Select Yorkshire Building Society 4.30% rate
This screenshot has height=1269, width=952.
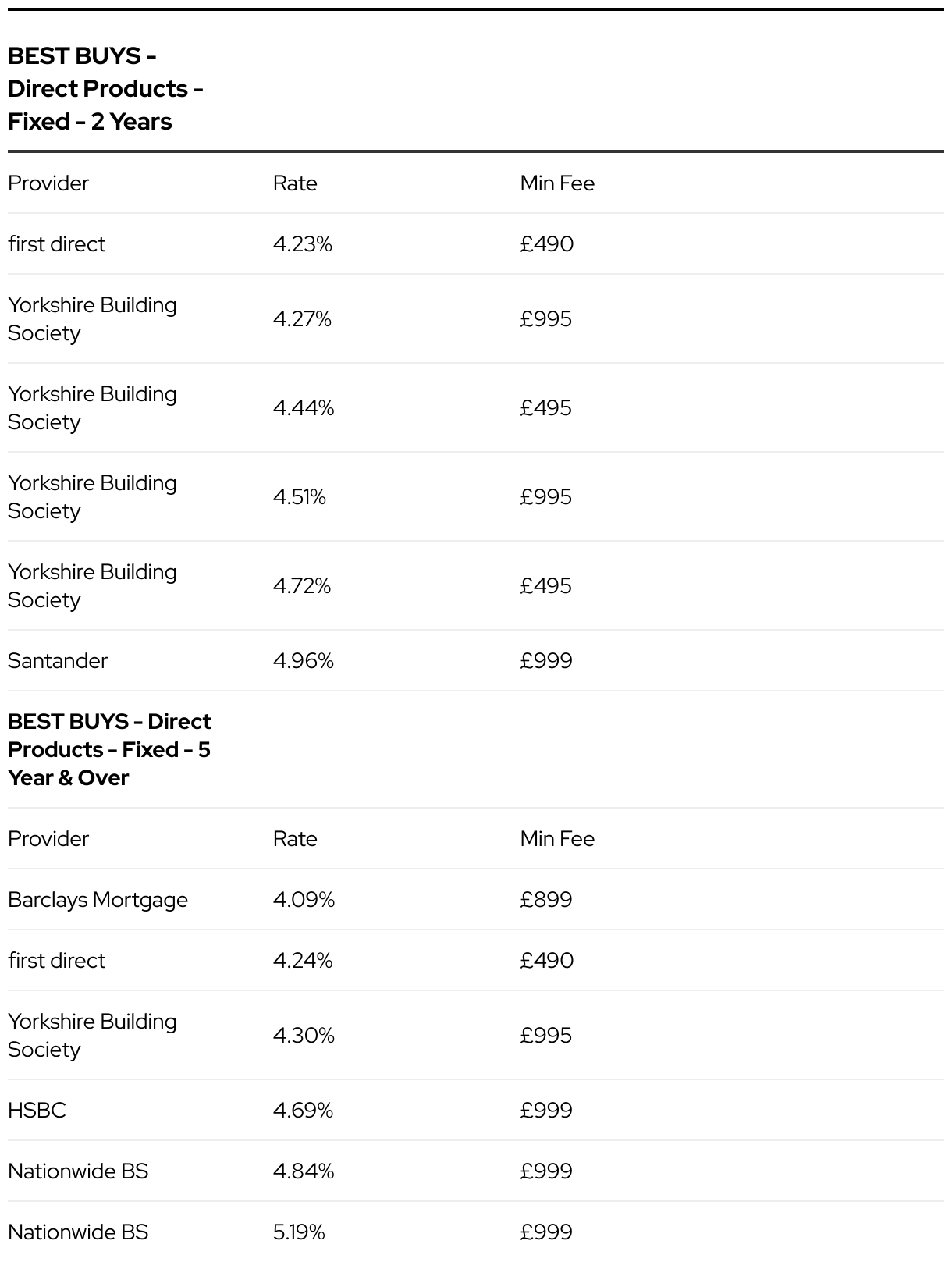click(304, 1036)
